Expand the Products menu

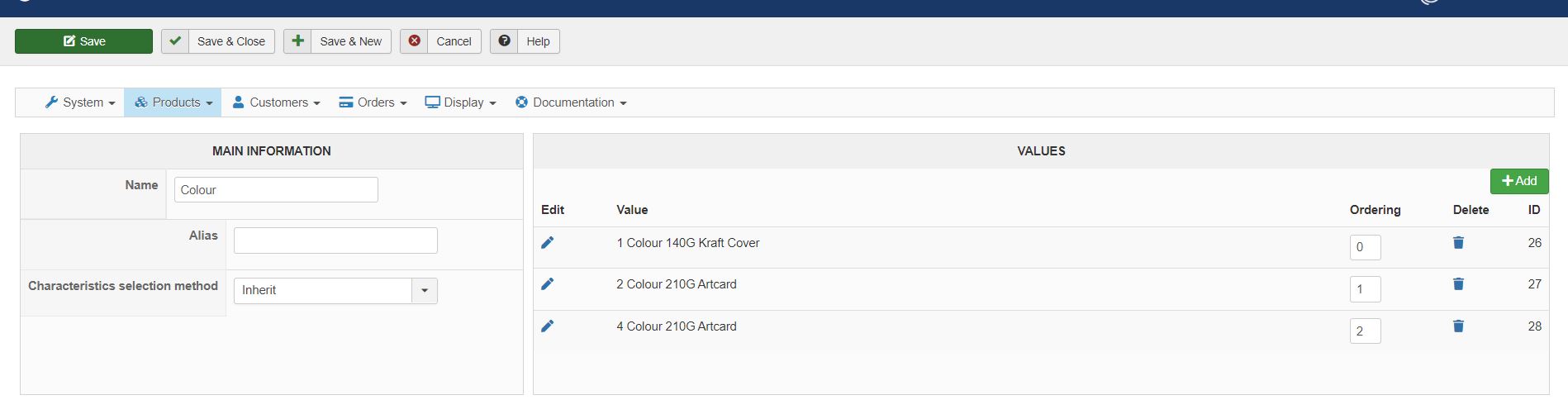click(x=173, y=102)
